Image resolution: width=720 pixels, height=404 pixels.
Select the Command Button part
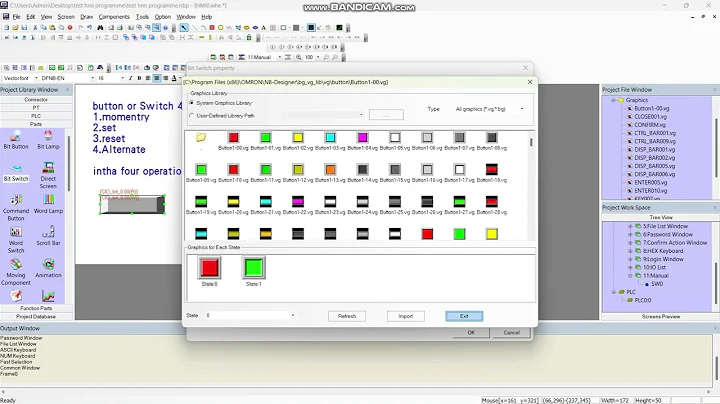pos(16,207)
